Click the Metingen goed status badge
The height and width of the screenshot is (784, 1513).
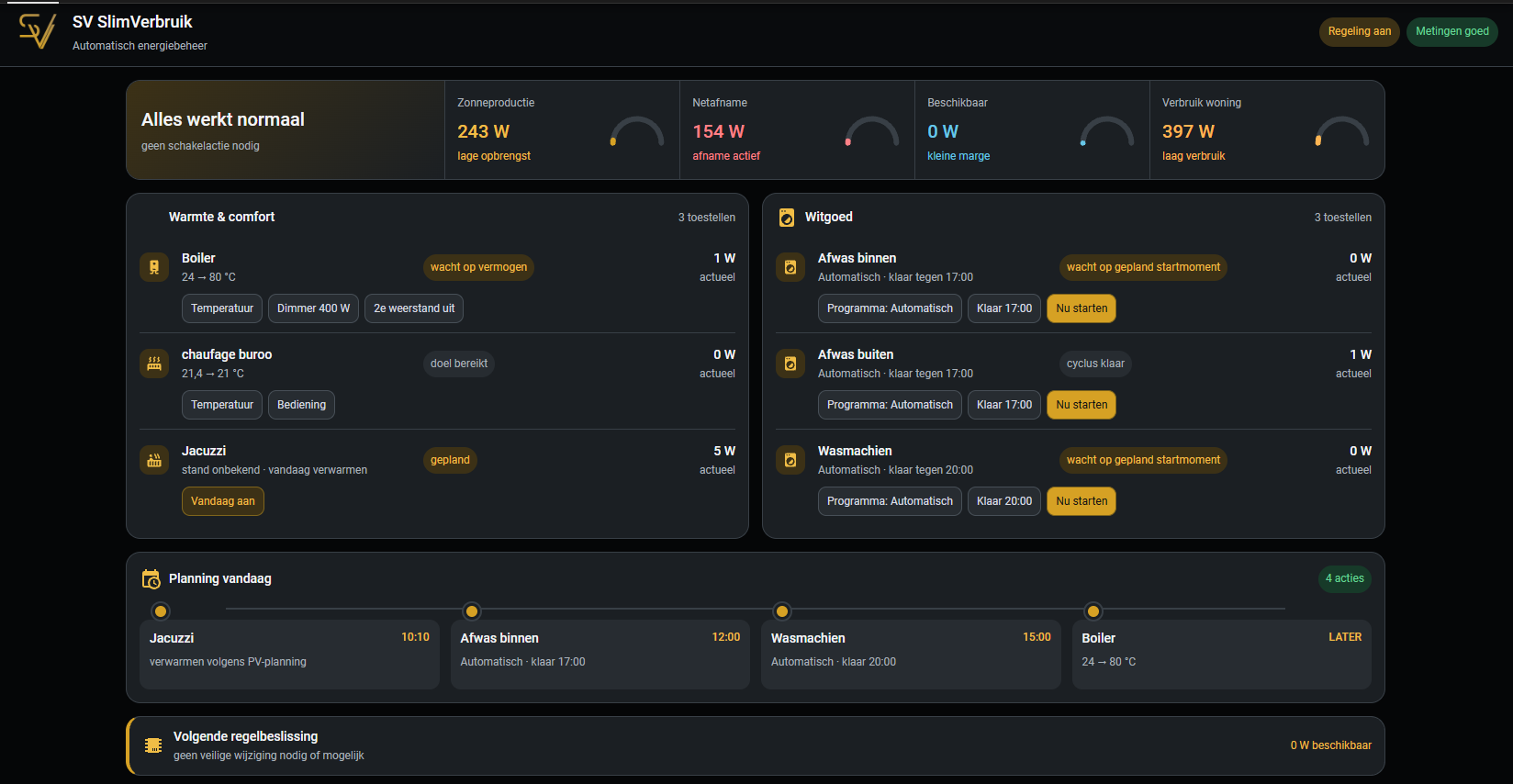(1452, 32)
